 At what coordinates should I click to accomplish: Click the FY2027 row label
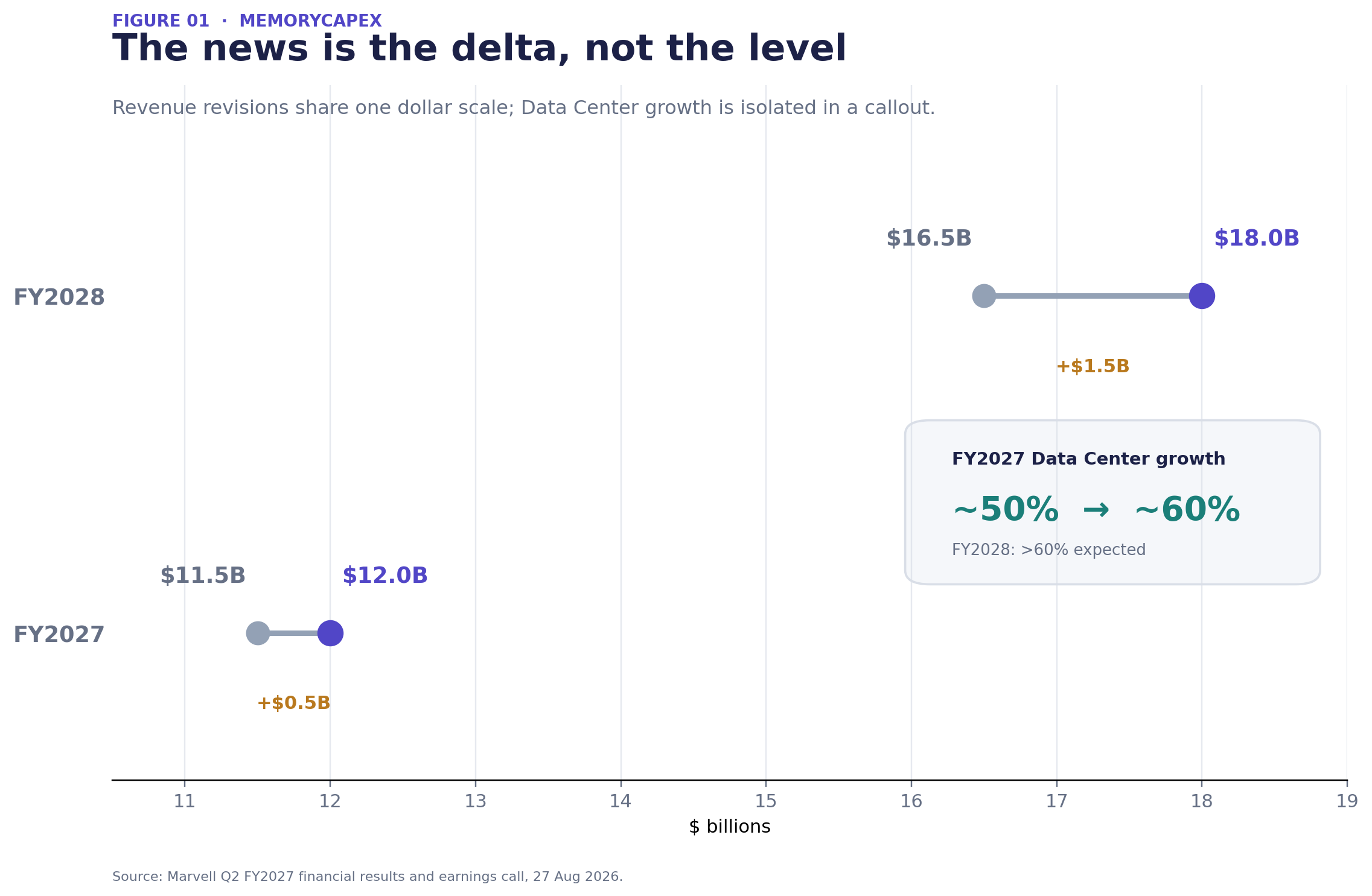(x=59, y=635)
